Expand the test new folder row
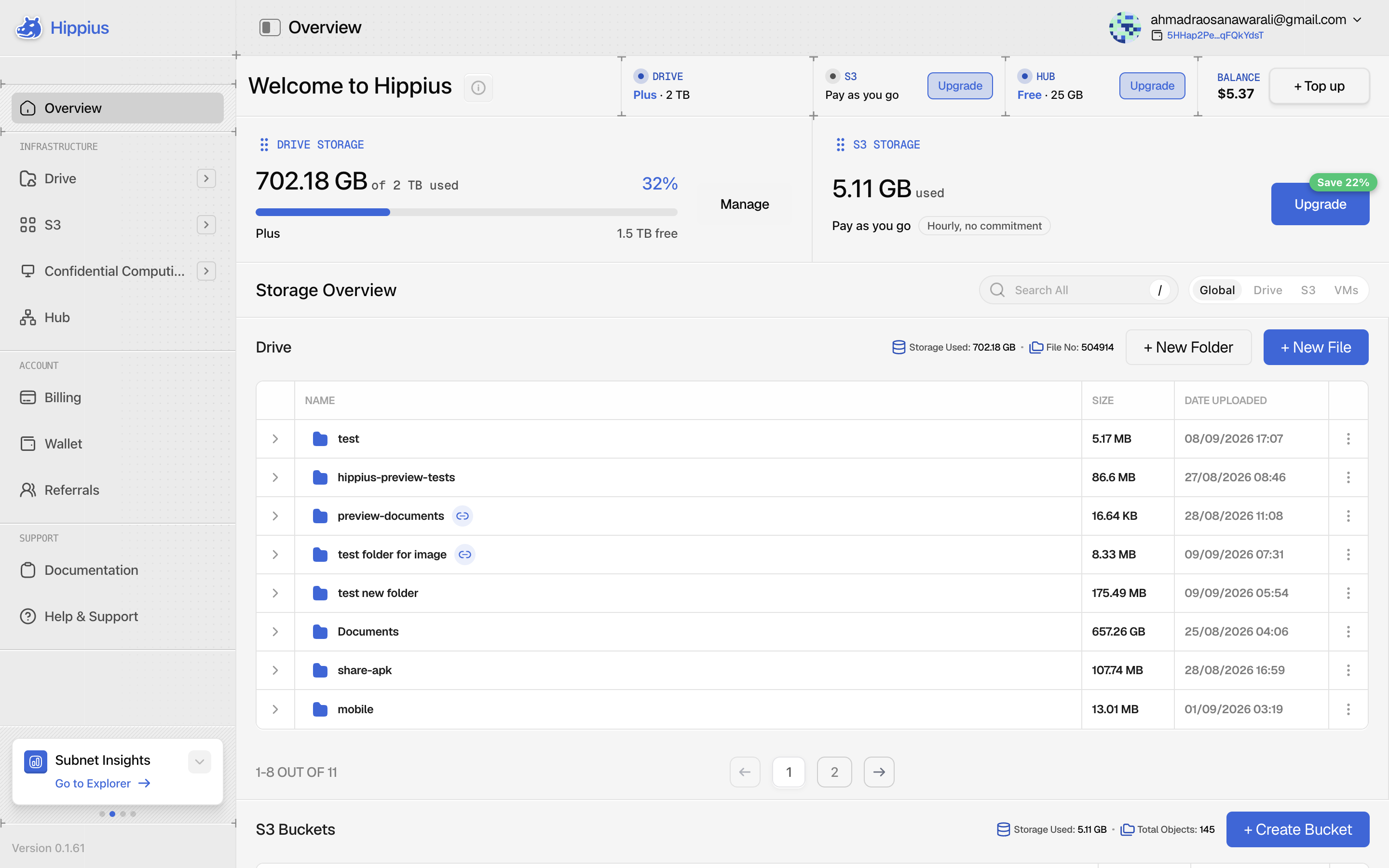 [x=275, y=593]
